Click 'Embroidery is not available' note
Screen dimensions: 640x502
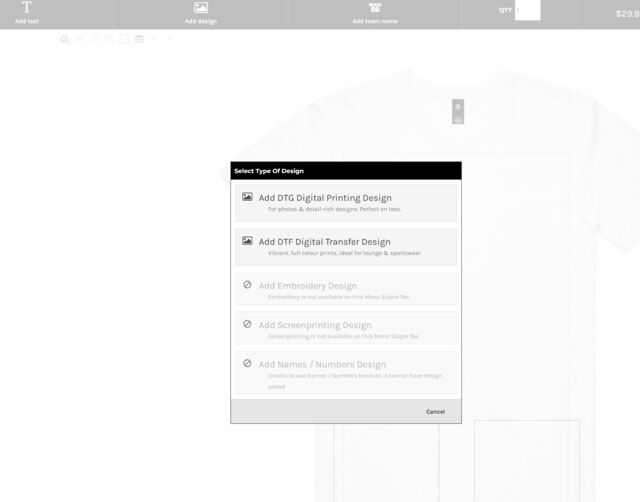(338, 297)
